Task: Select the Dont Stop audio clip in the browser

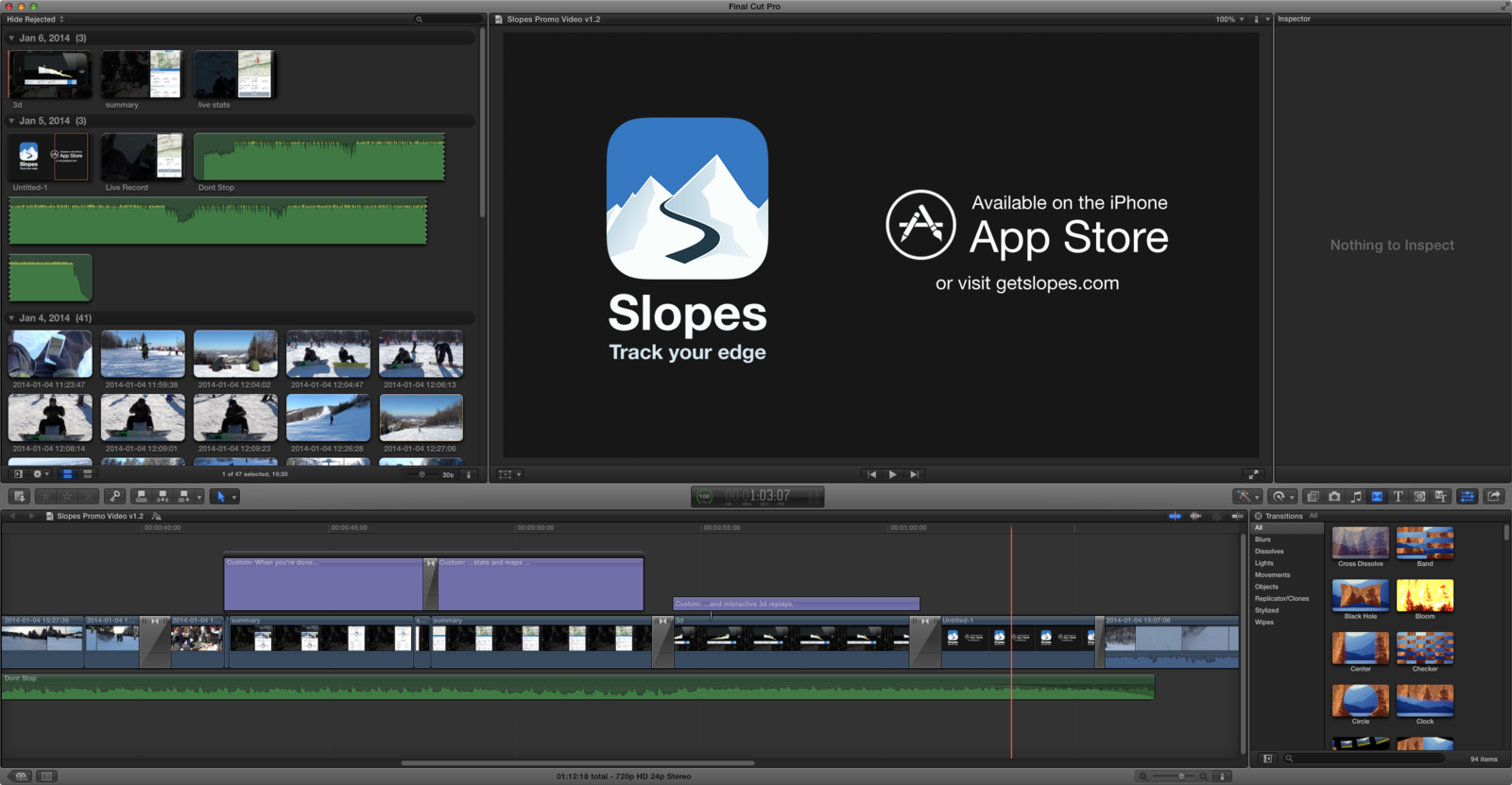Action: click(319, 157)
